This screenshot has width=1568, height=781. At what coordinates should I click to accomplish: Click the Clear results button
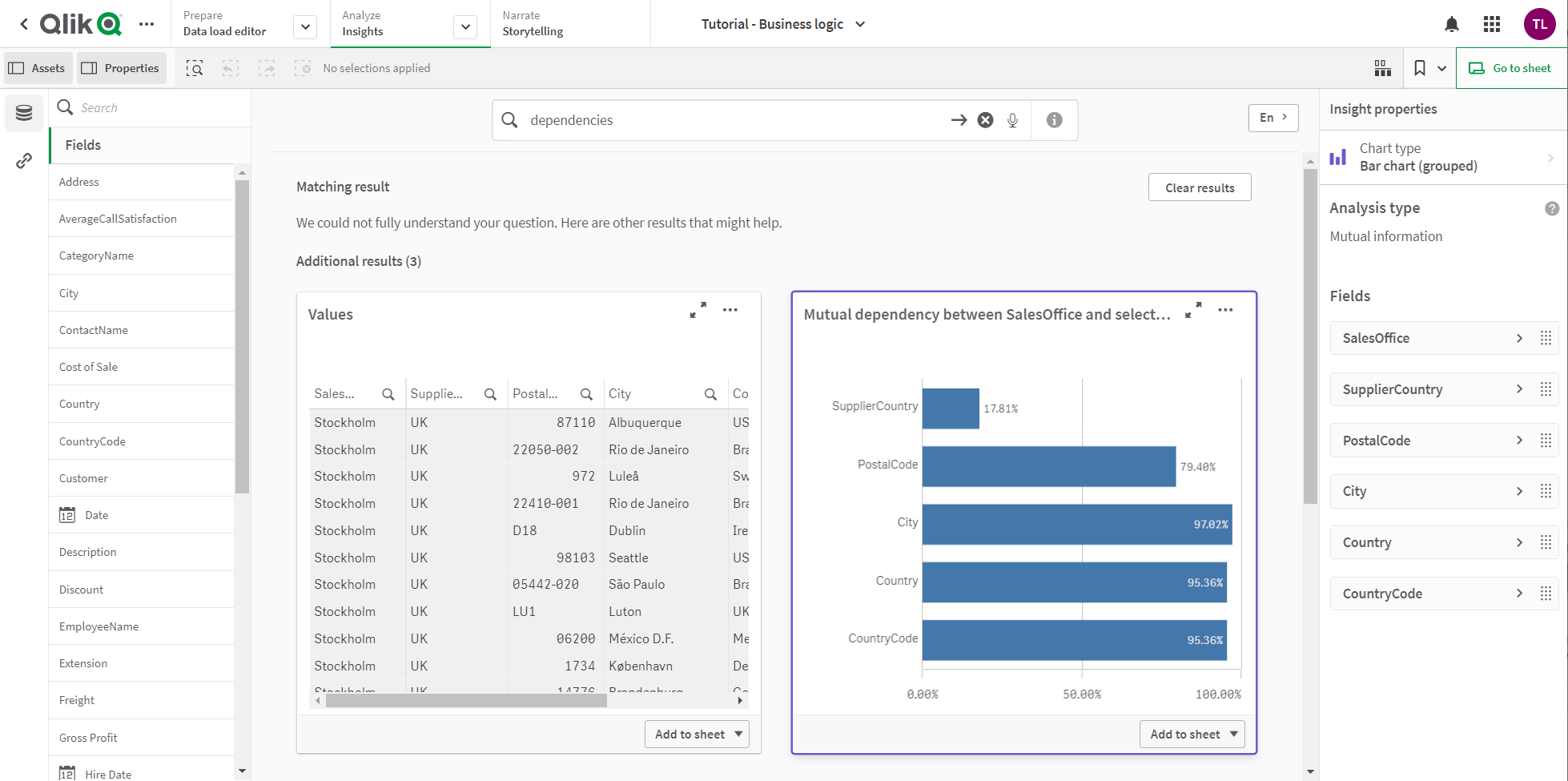pyautogui.click(x=1199, y=187)
